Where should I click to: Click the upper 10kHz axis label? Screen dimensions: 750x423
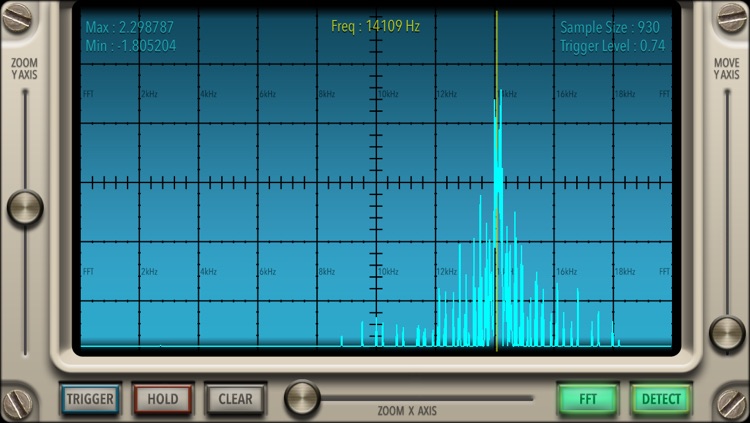click(x=388, y=94)
